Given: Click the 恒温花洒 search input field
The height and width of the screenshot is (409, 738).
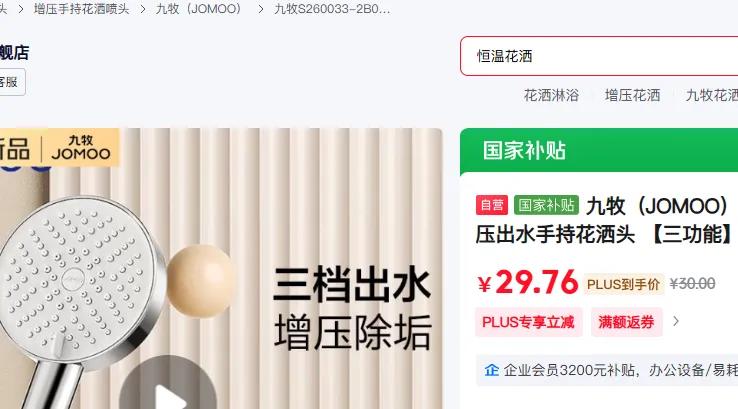Looking at the screenshot, I should point(599,56).
